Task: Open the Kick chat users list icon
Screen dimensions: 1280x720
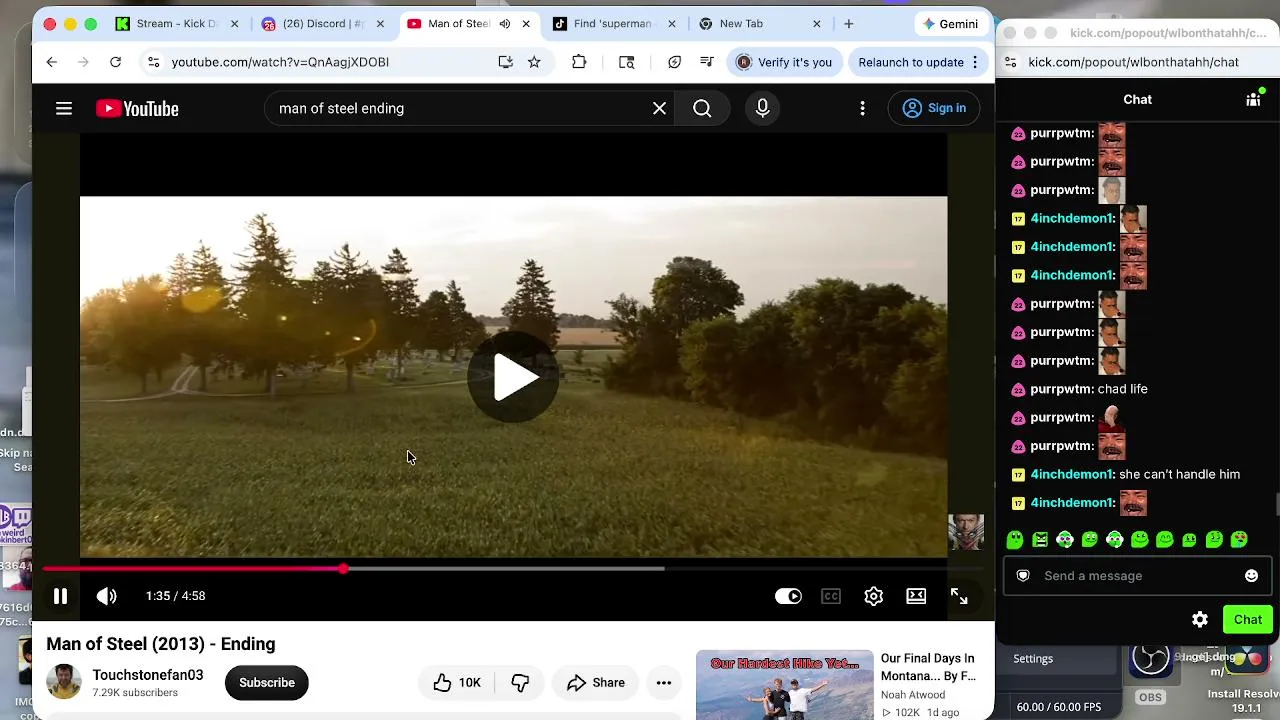Action: pyautogui.click(x=1253, y=99)
